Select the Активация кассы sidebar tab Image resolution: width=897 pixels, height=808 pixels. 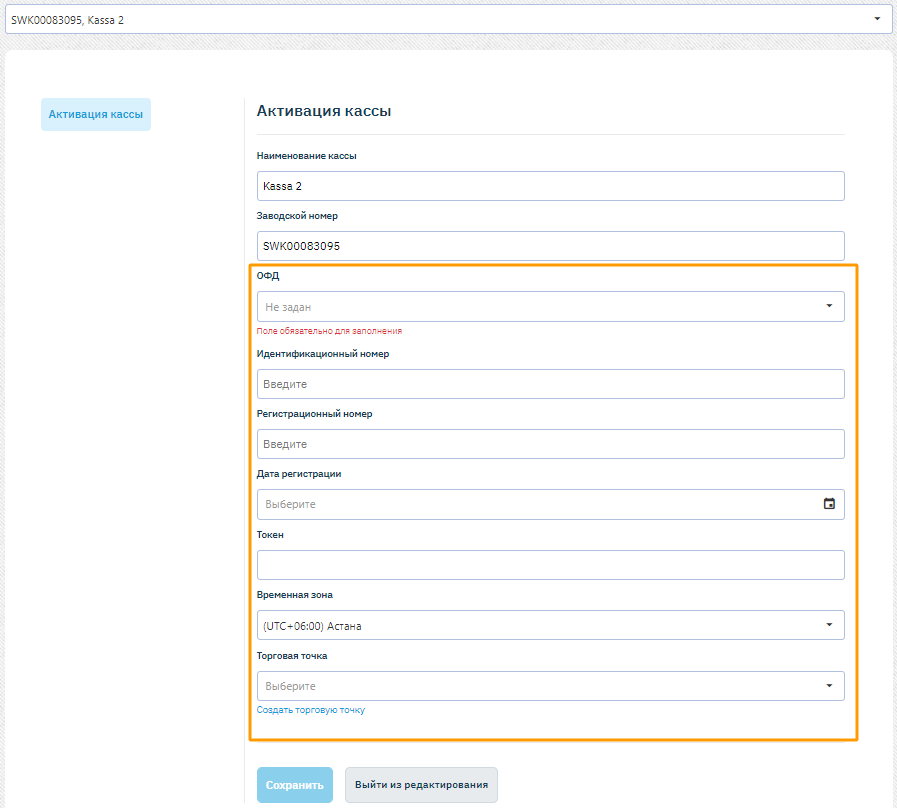click(96, 114)
